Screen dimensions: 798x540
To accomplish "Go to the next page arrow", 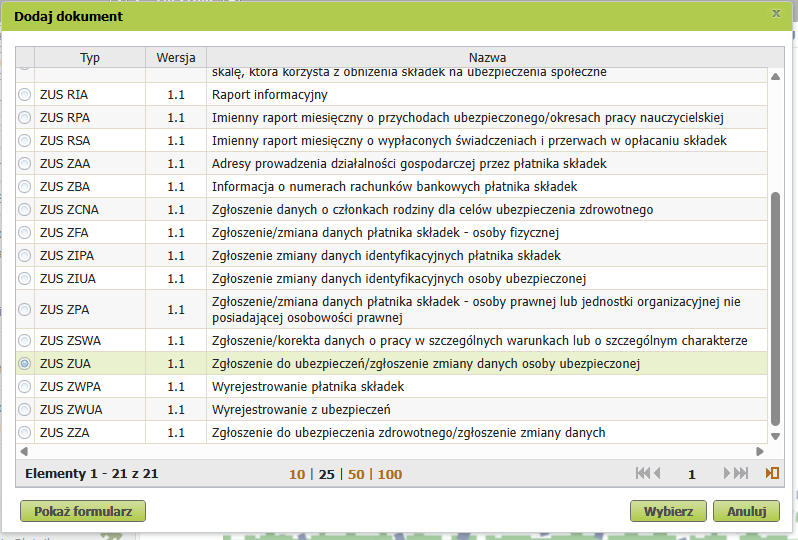I will click(727, 474).
